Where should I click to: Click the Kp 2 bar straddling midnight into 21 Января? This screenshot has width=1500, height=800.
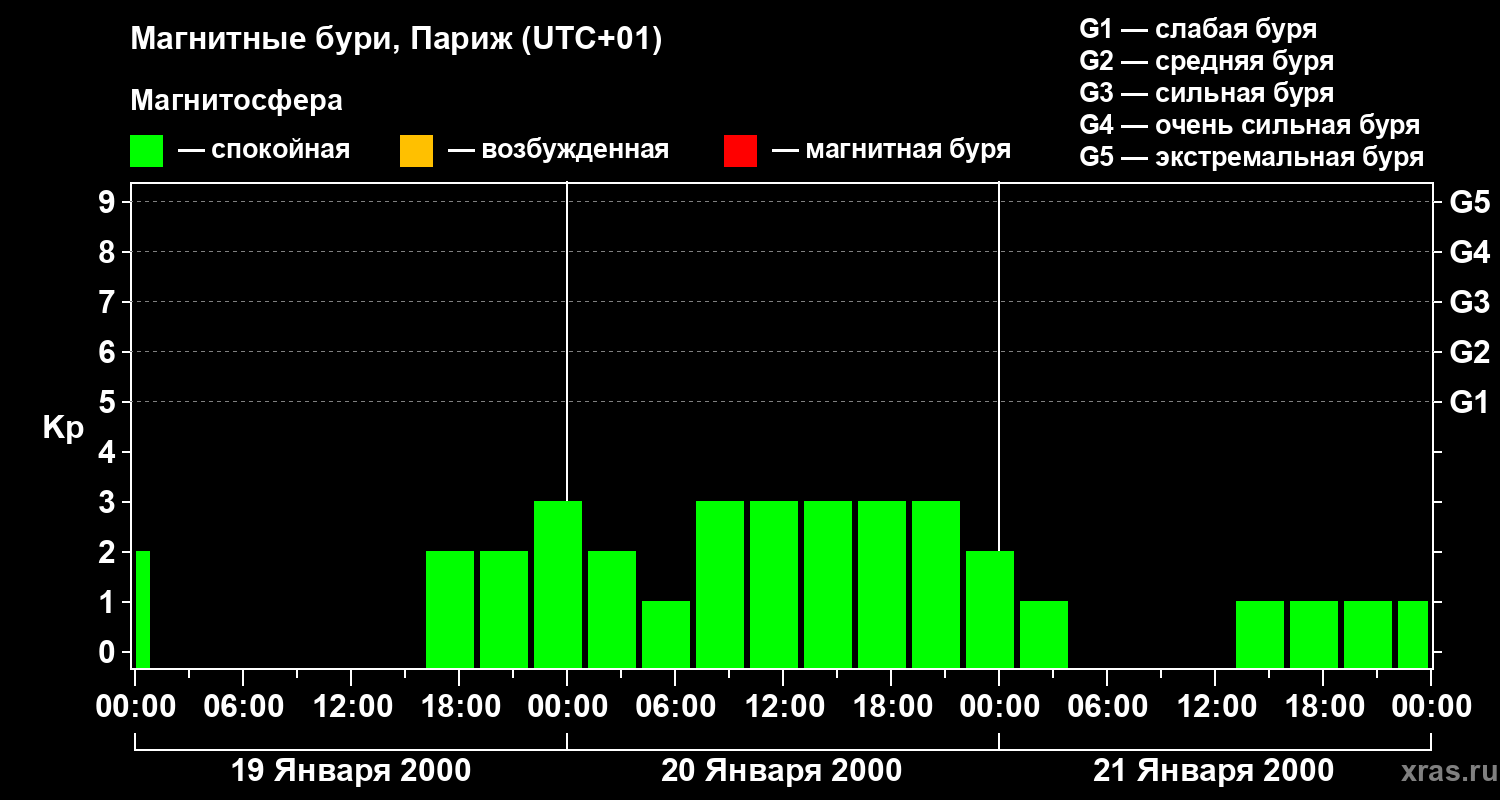[x=990, y=609]
